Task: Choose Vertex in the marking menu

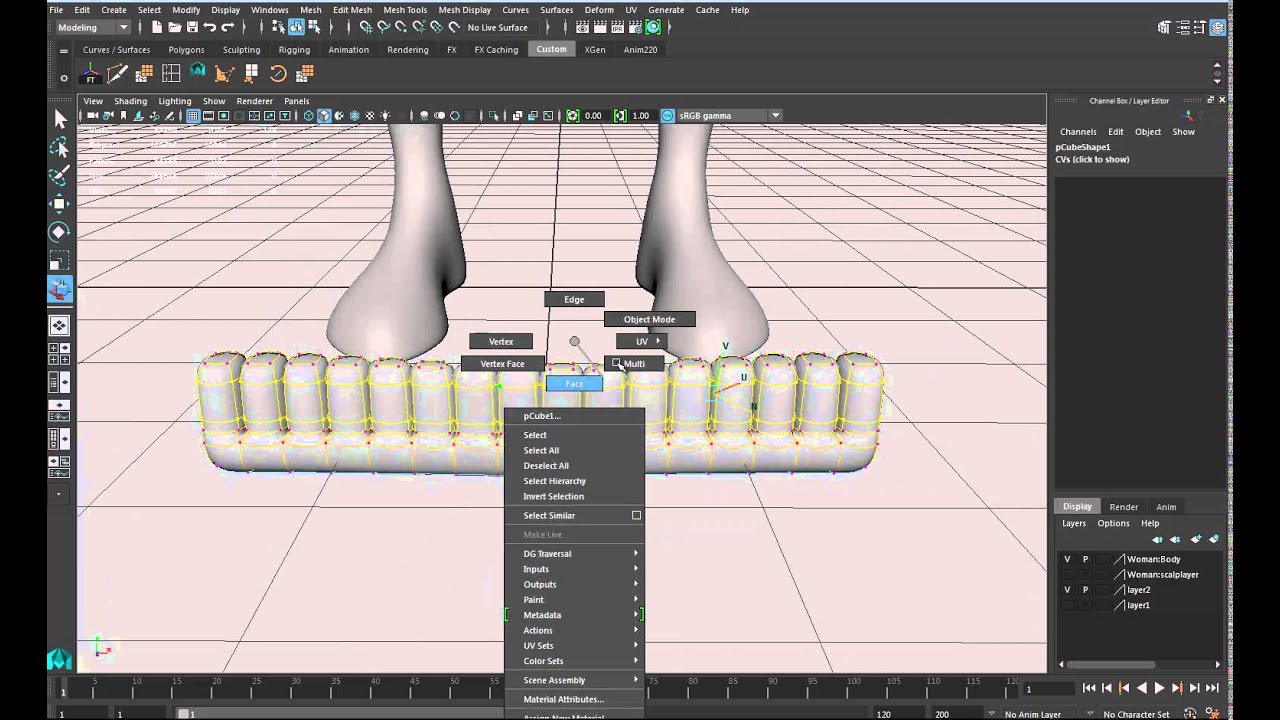Action: [x=501, y=342]
